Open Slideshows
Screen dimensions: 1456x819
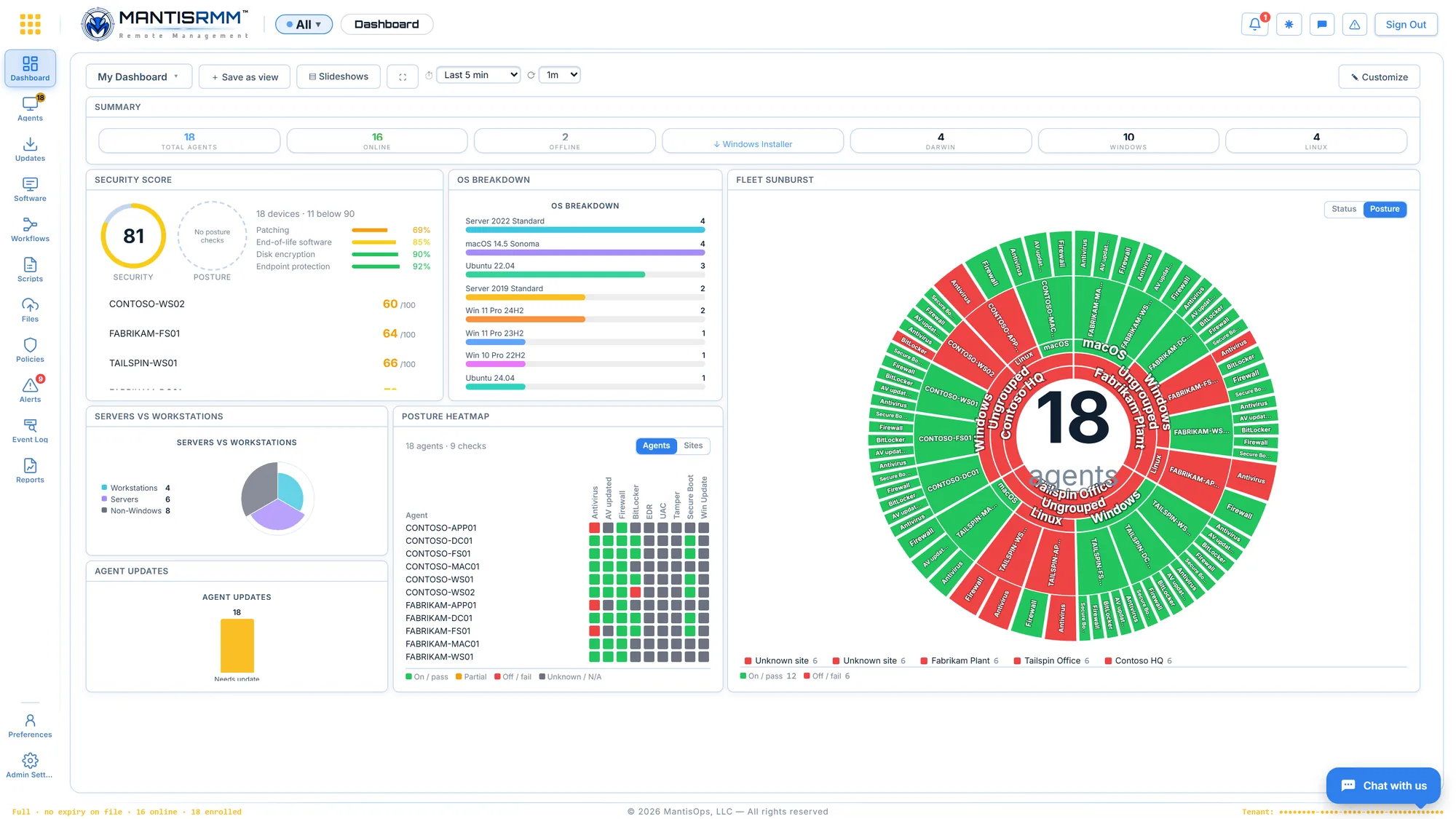coord(339,76)
